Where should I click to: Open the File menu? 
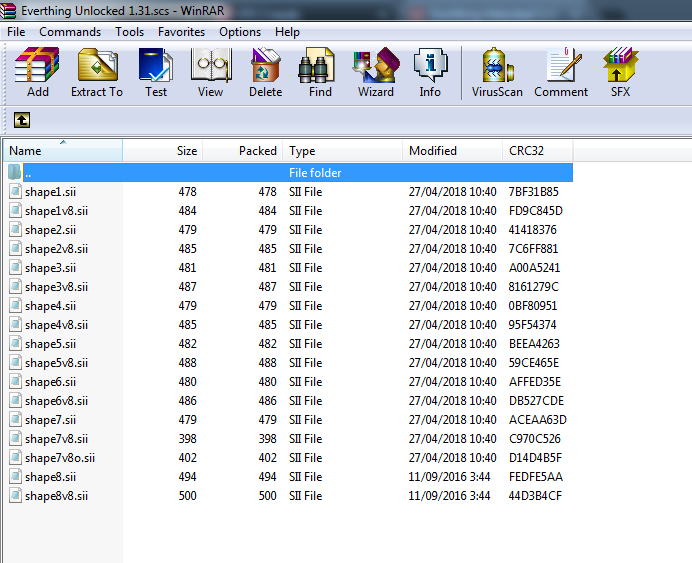pos(16,32)
